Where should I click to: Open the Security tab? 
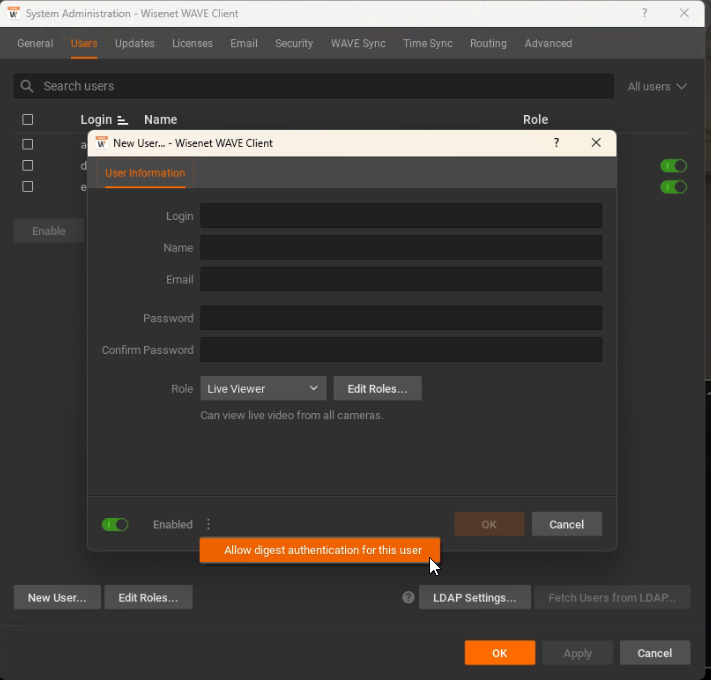pos(294,44)
